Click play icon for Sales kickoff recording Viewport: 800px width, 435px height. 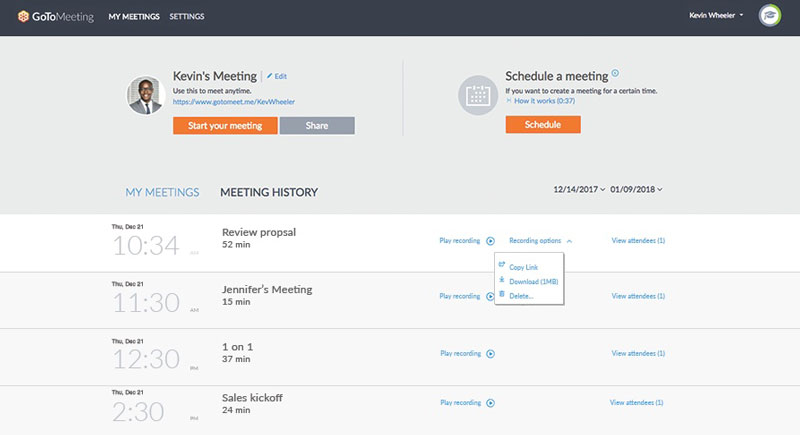pos(491,403)
